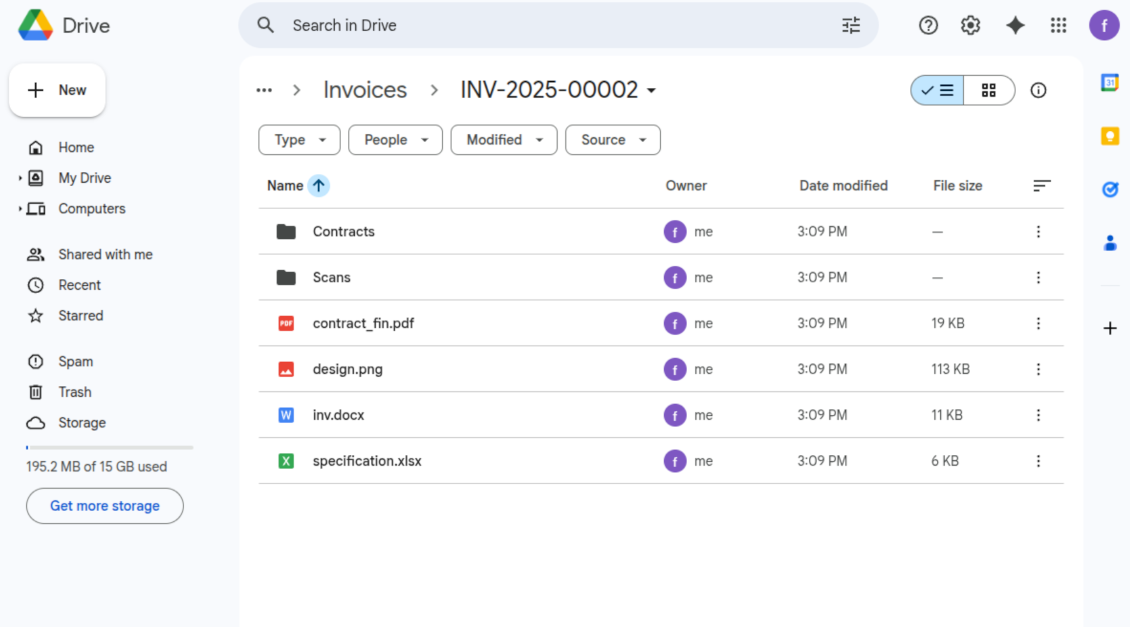Click advanced search options icon
Screen dimensions: 1130x627
[x=851, y=26]
